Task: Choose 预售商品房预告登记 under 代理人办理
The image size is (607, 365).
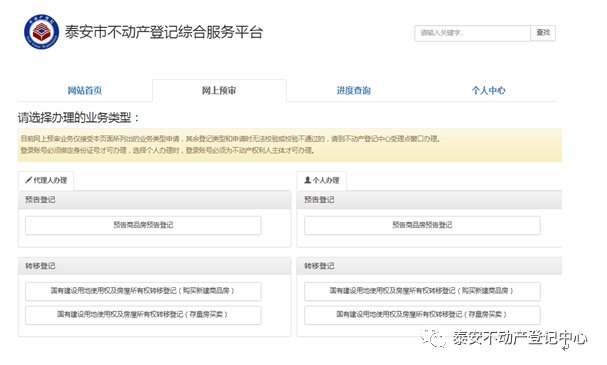Action: [143, 225]
